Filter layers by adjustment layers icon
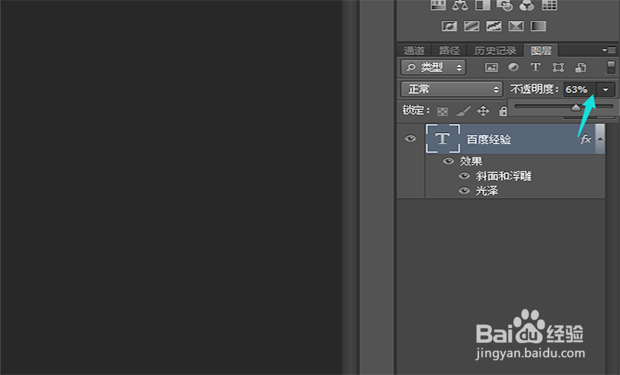This screenshot has width=620, height=375. 513,67
